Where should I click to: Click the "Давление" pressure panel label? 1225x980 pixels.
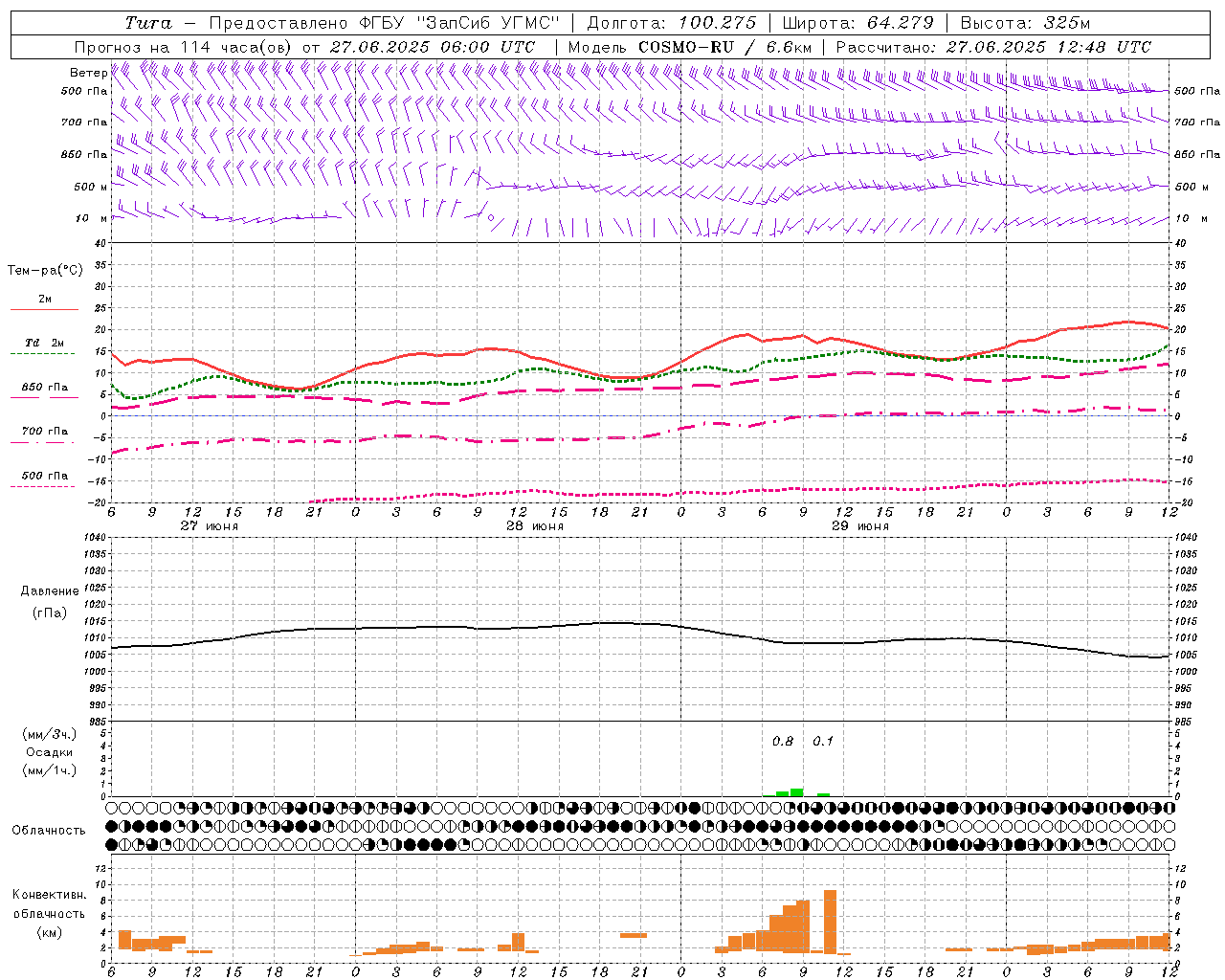[x=49, y=590]
